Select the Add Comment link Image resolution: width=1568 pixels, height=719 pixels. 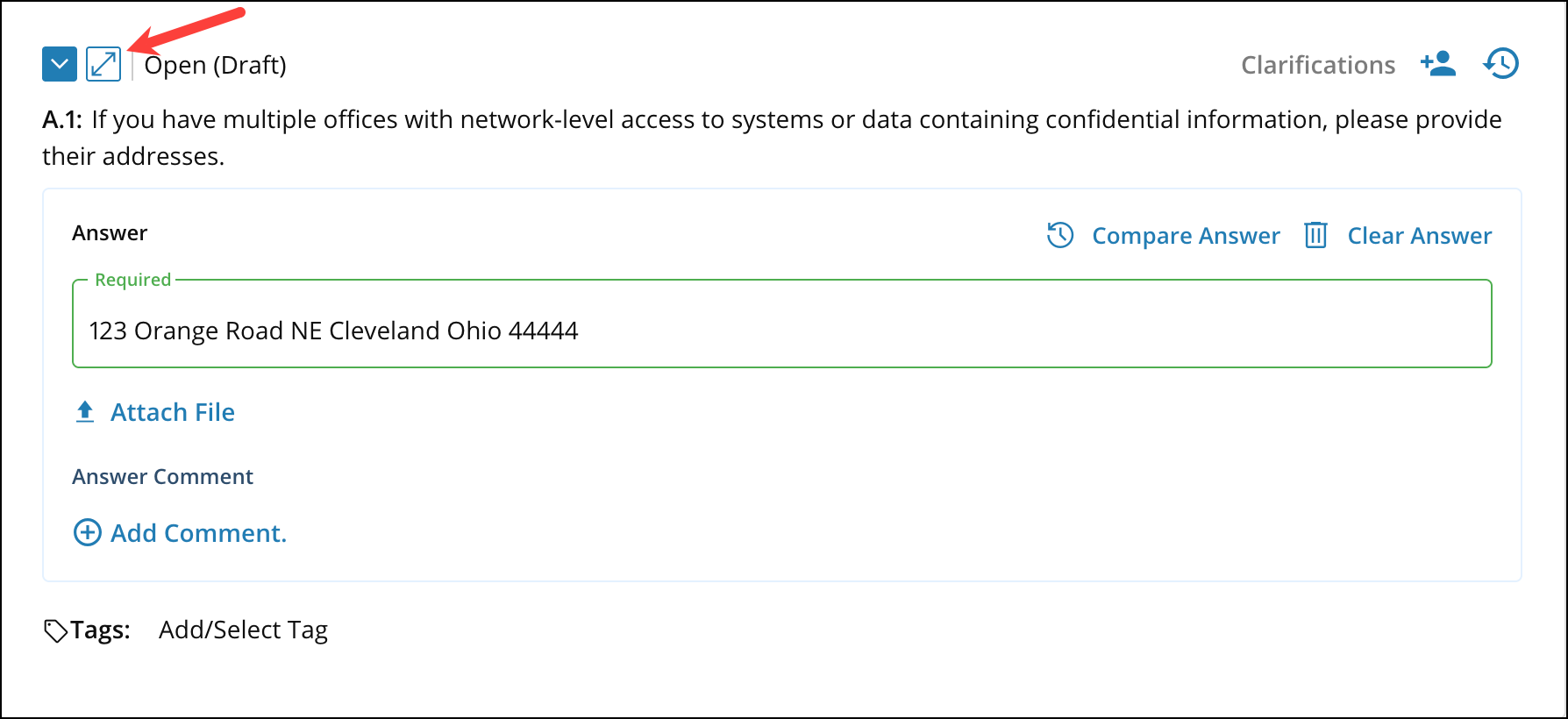coord(199,533)
